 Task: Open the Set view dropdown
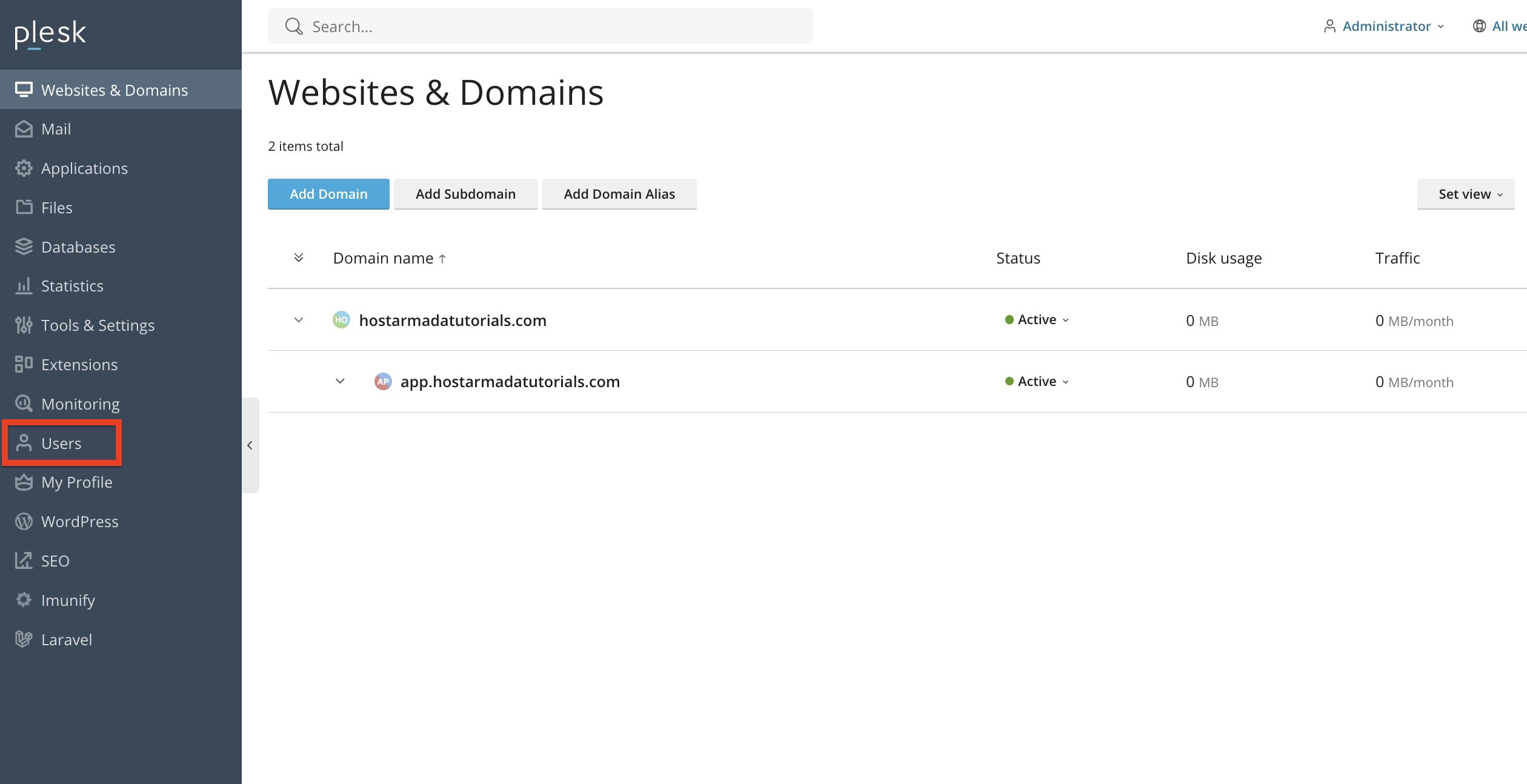tap(1466, 194)
